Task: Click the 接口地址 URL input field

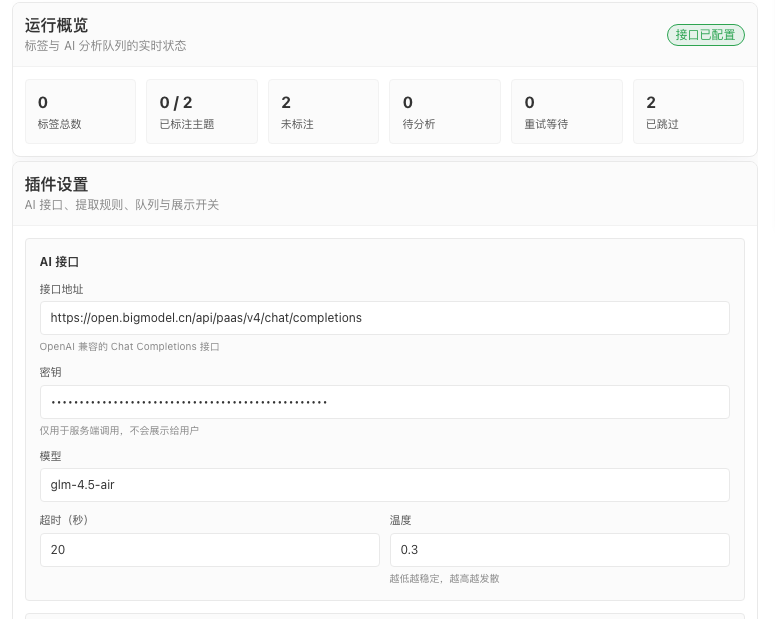Action: pos(385,318)
